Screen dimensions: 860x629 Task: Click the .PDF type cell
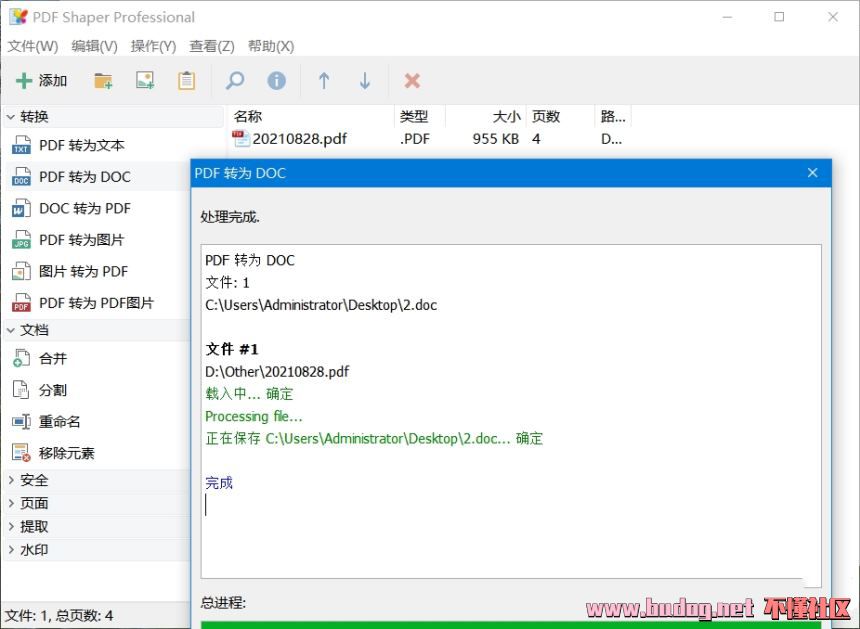(415, 139)
